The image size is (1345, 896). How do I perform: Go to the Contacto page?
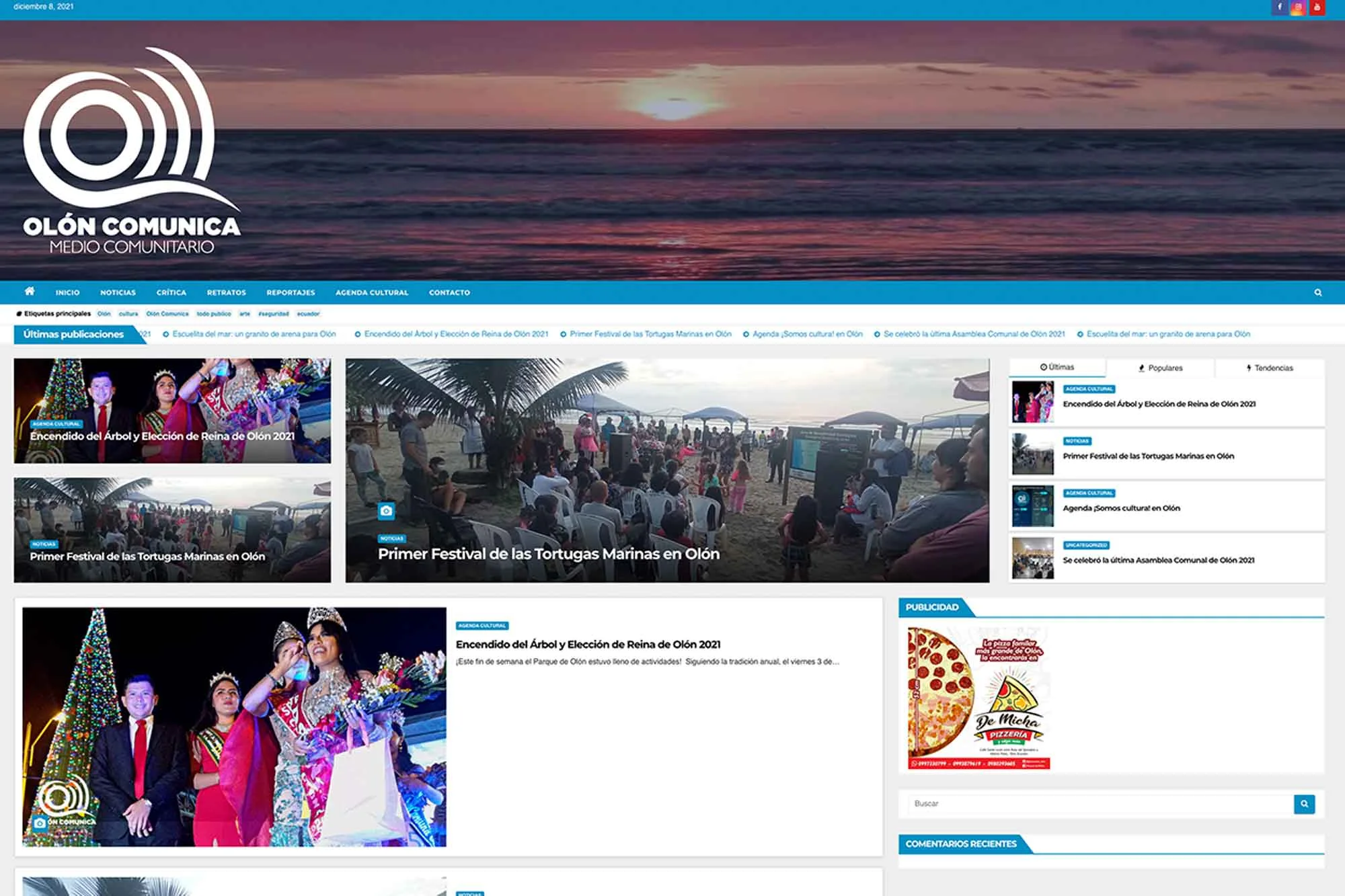click(449, 292)
